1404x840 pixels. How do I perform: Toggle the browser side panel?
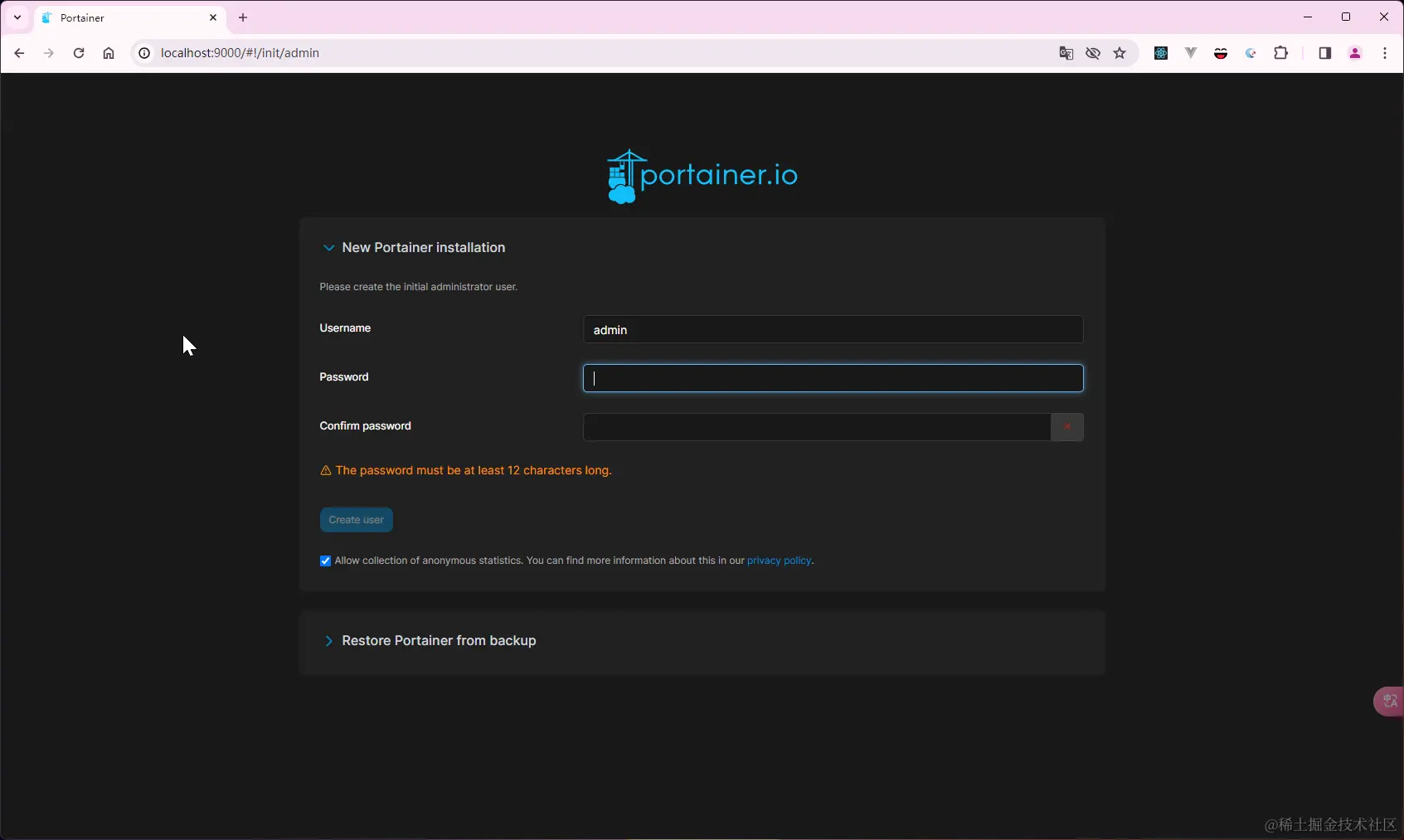[1324, 53]
